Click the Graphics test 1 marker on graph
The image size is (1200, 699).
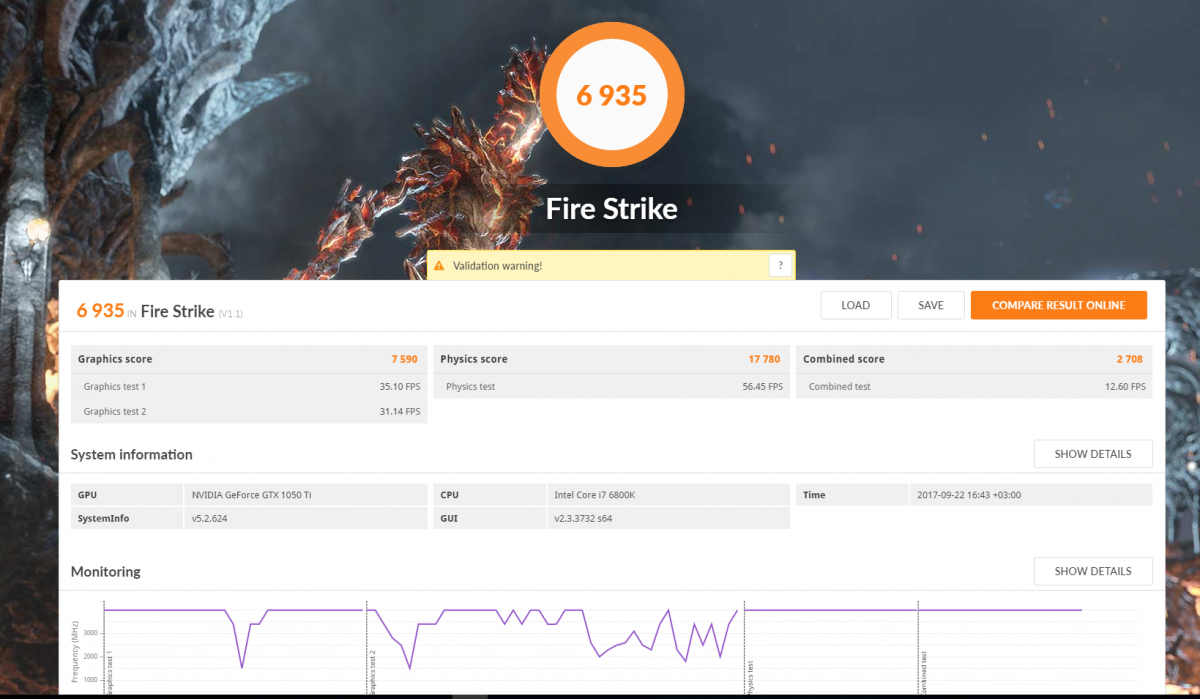point(110,673)
